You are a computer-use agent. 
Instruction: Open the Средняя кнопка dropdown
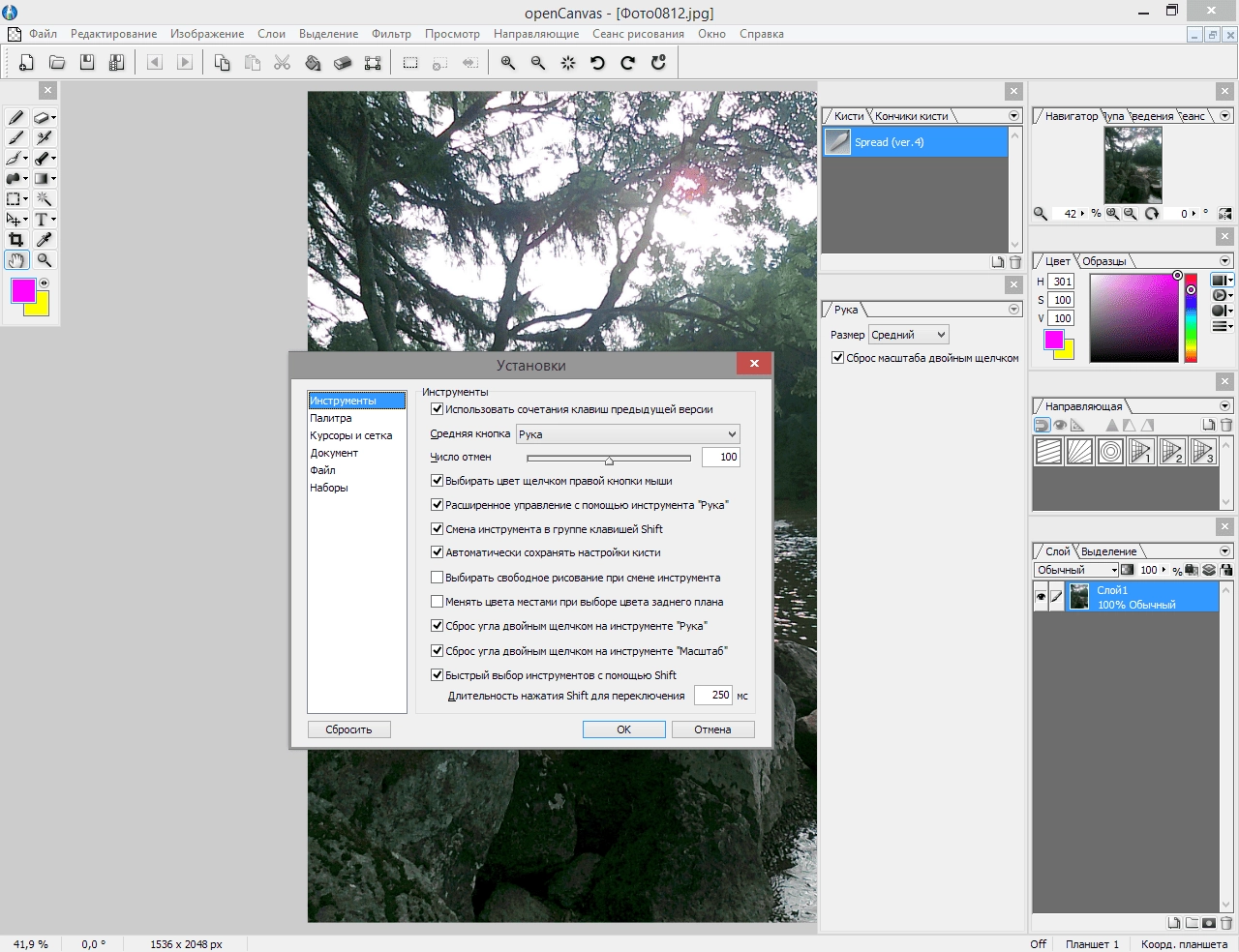(628, 434)
